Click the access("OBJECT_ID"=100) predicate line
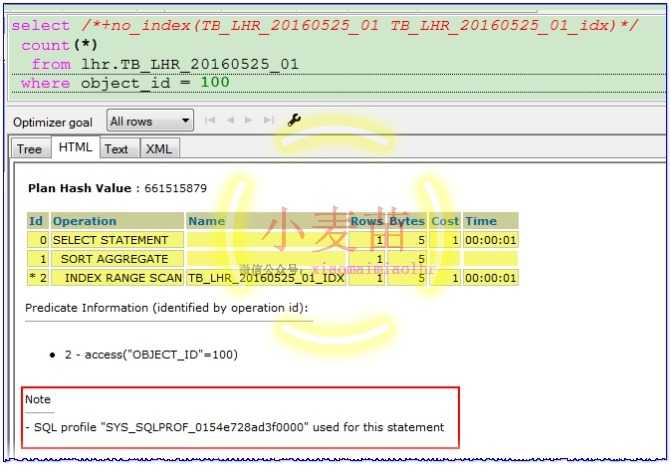 [x=151, y=355]
